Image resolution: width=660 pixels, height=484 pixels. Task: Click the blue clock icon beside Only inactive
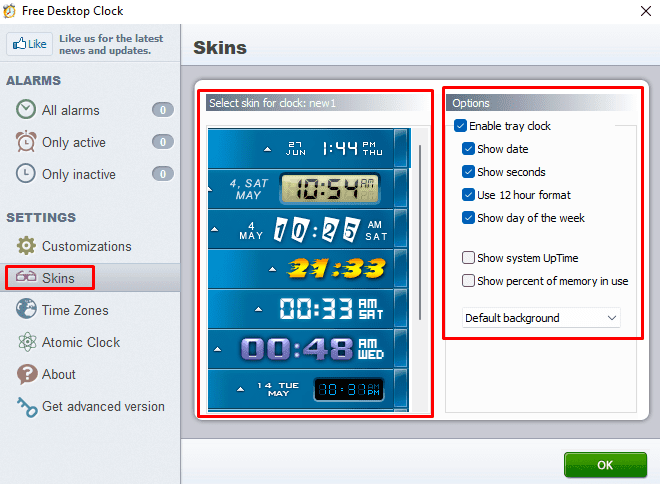click(26, 173)
